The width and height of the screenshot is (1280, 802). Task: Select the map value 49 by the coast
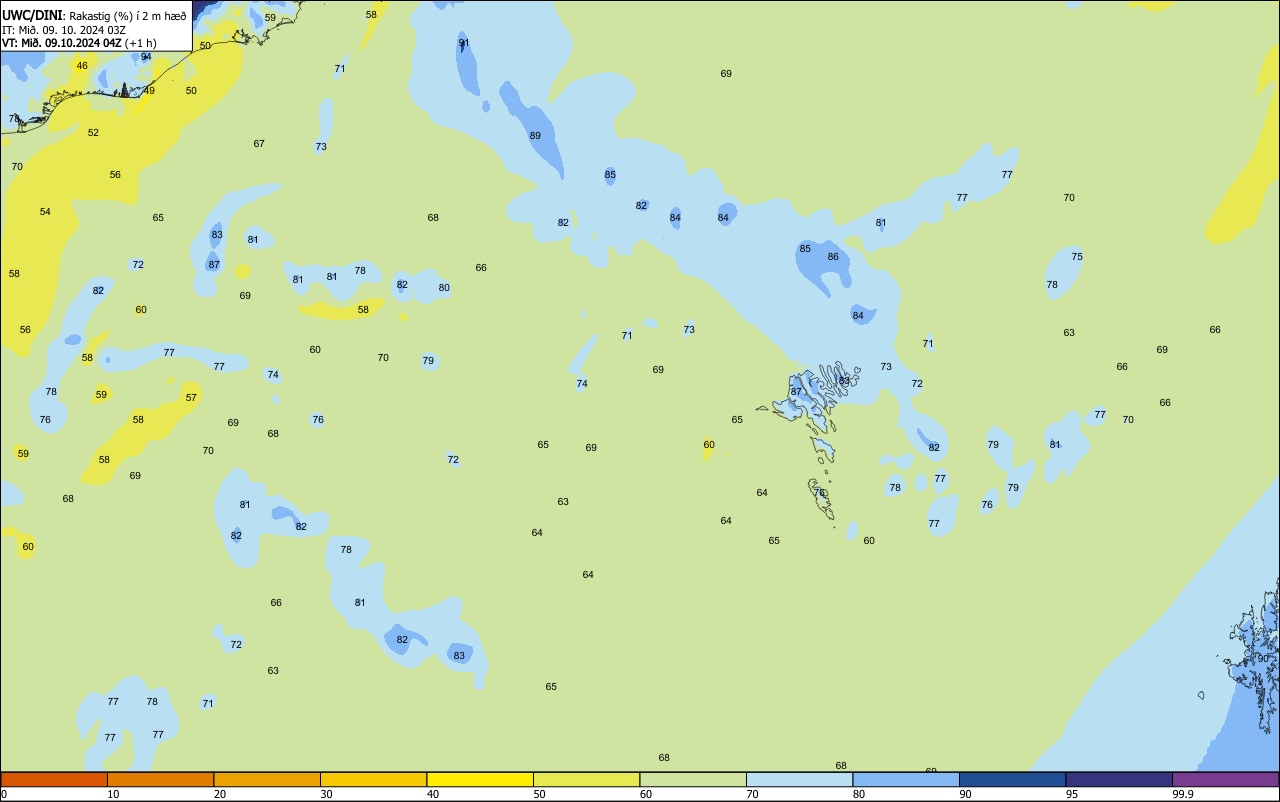pyautogui.click(x=149, y=91)
